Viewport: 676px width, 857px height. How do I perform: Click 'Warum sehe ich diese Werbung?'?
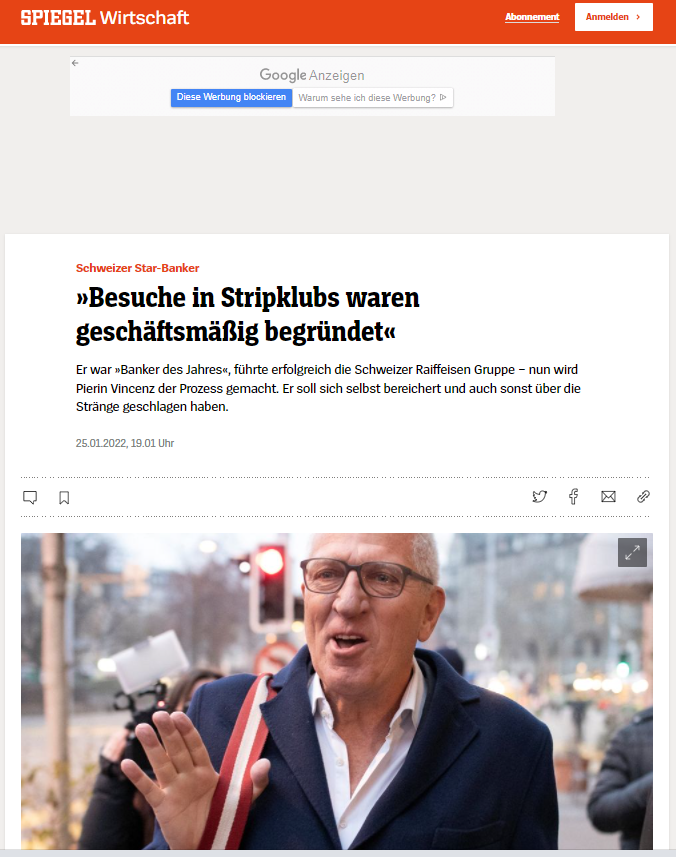tap(373, 98)
